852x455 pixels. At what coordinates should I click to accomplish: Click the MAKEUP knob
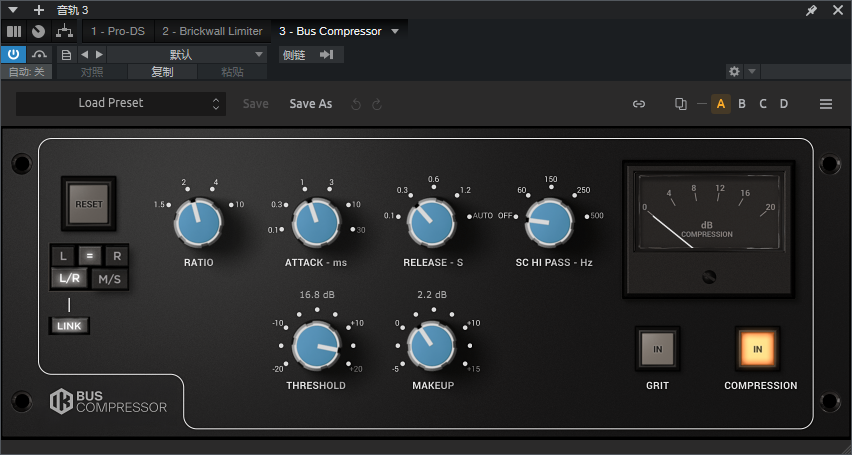point(432,345)
